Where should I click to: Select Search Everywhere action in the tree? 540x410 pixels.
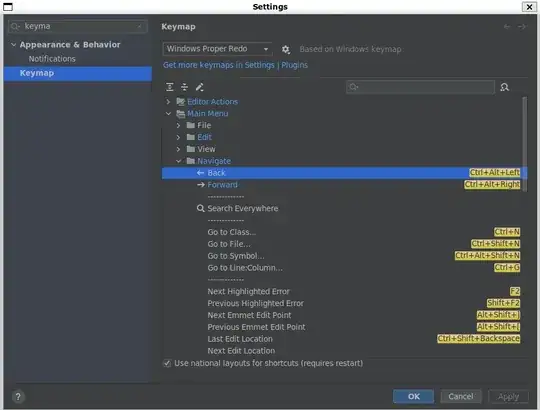243,208
